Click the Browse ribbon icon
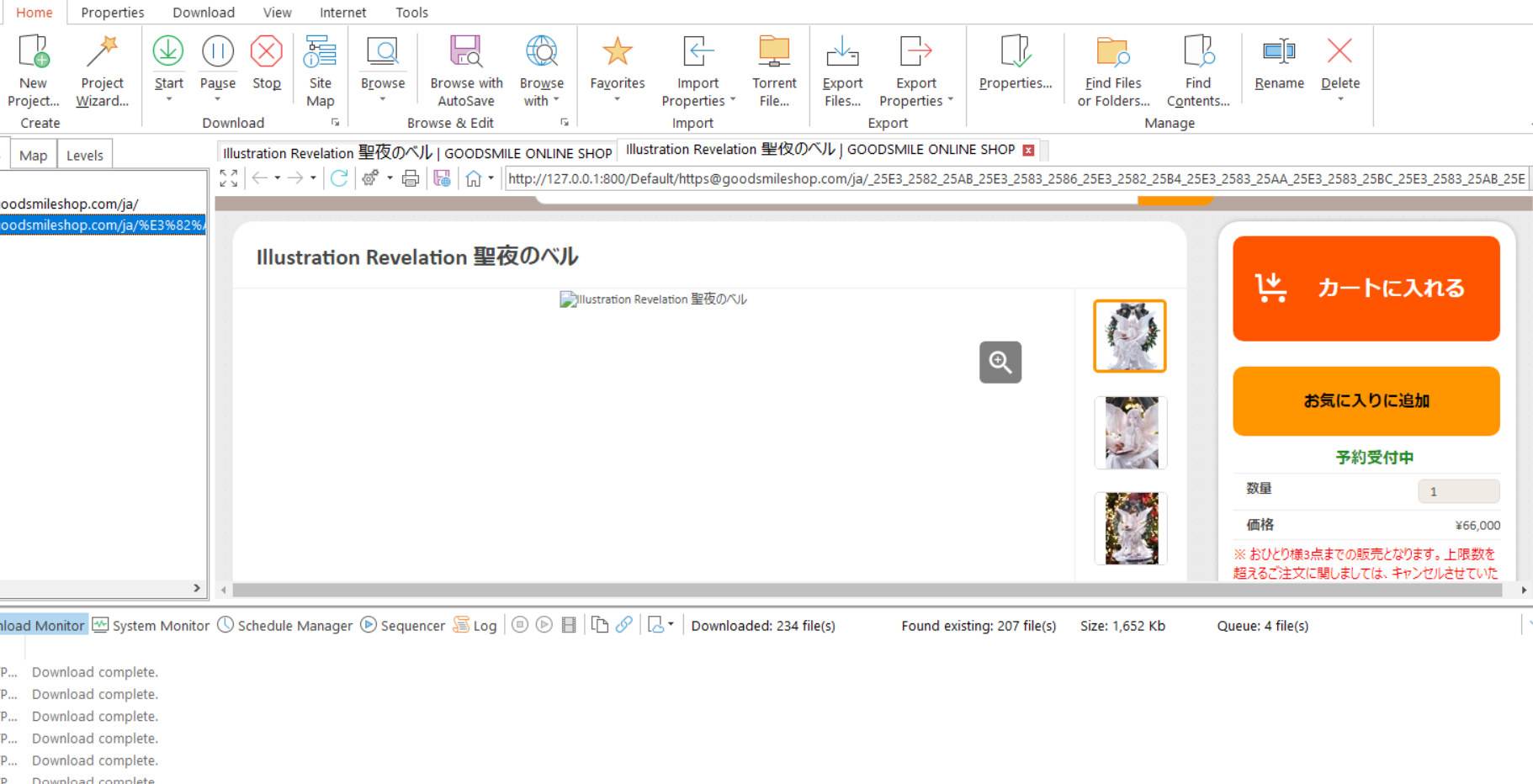The height and width of the screenshot is (784, 1533). 383,52
